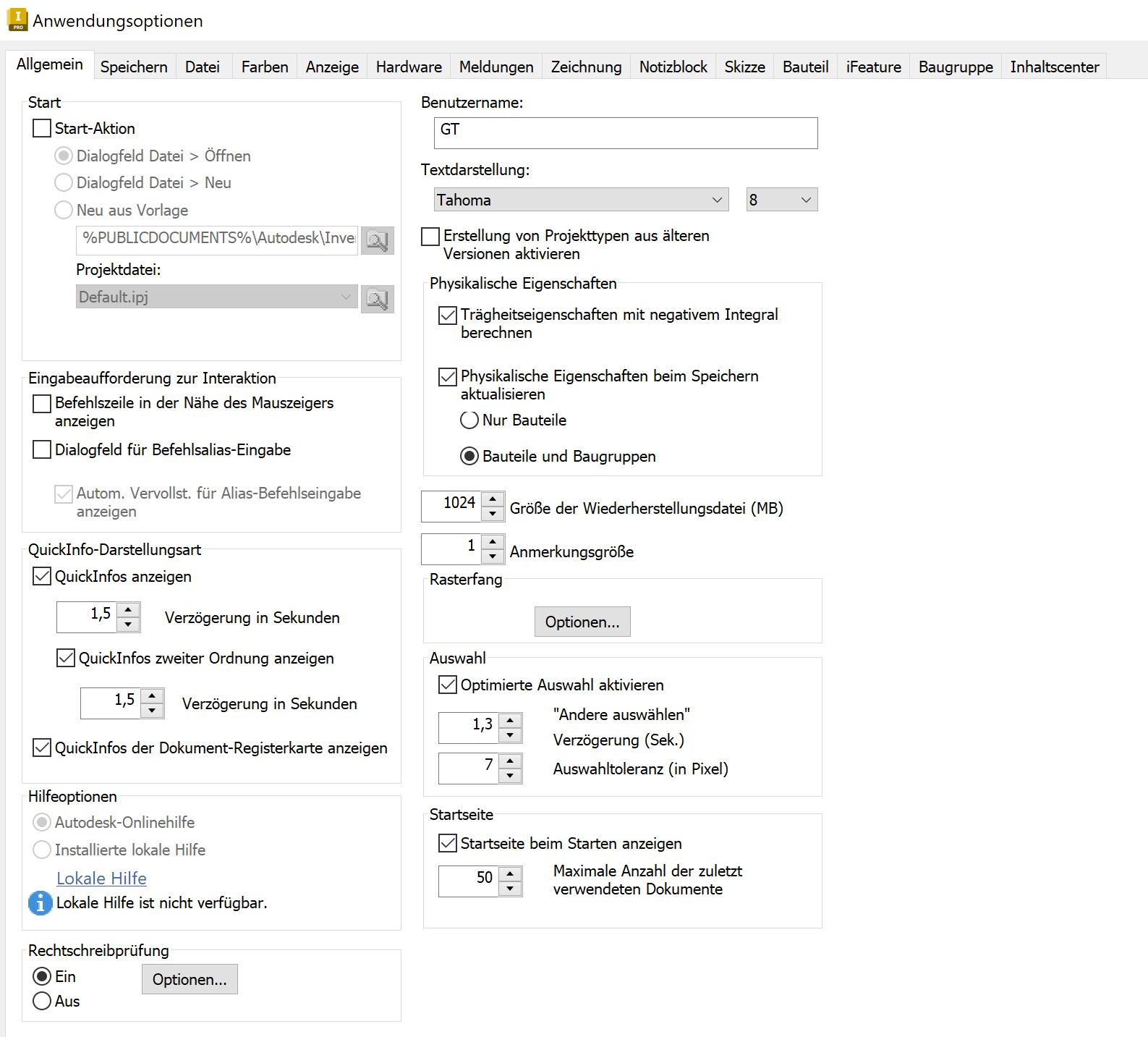Switch to the Zeichnung tab
Image resolution: width=1148 pixels, height=1037 pixels.
(x=586, y=67)
